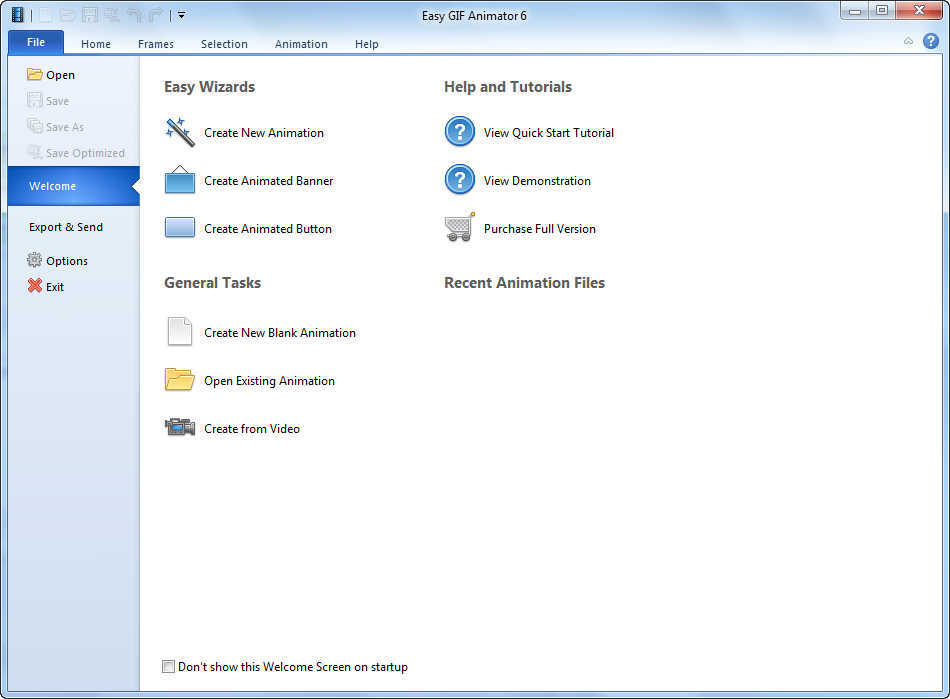Click the red X Exit icon
950x699 pixels.
(35, 286)
